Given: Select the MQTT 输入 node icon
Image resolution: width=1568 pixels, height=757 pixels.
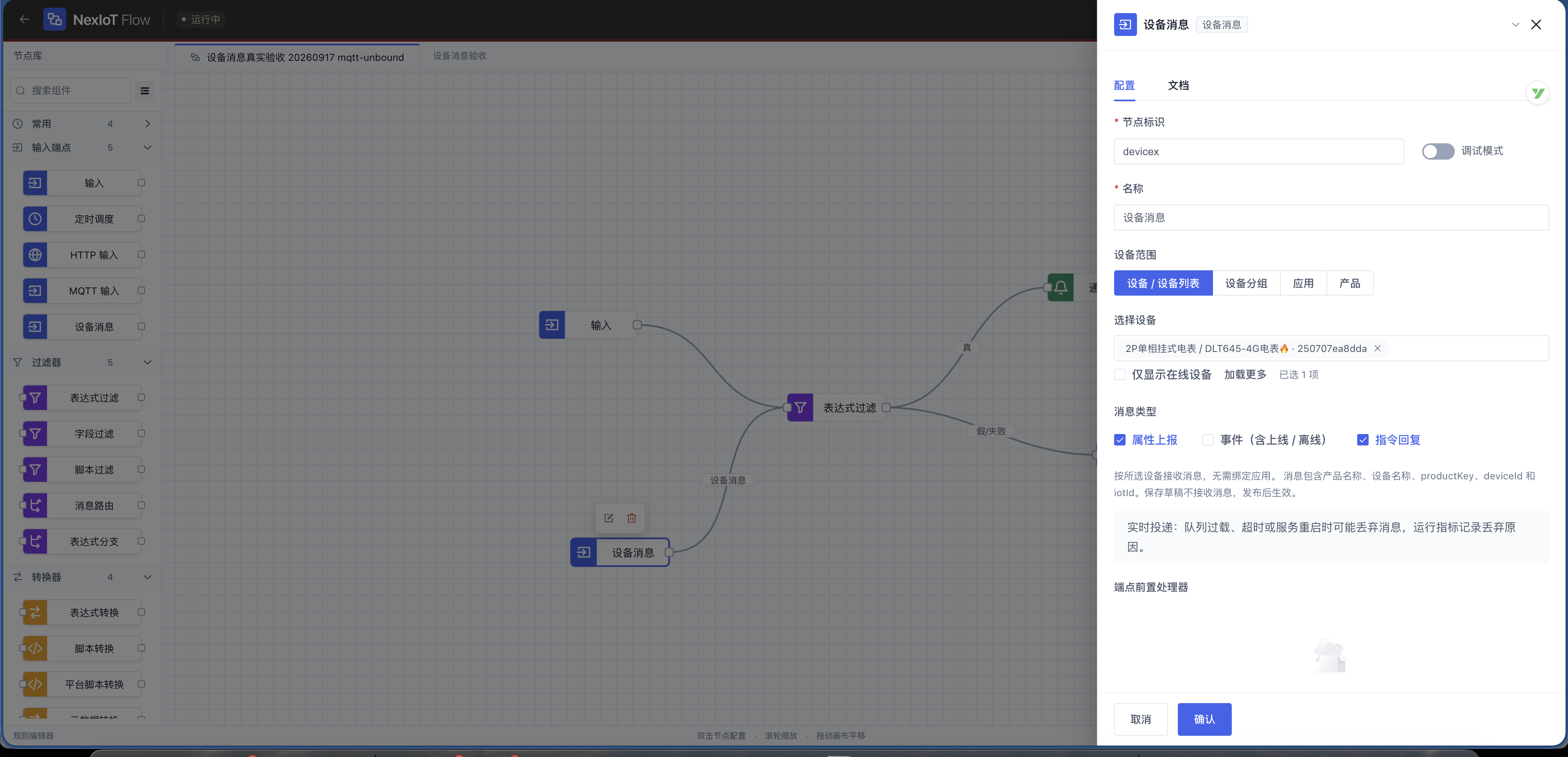Looking at the screenshot, I should coord(35,290).
